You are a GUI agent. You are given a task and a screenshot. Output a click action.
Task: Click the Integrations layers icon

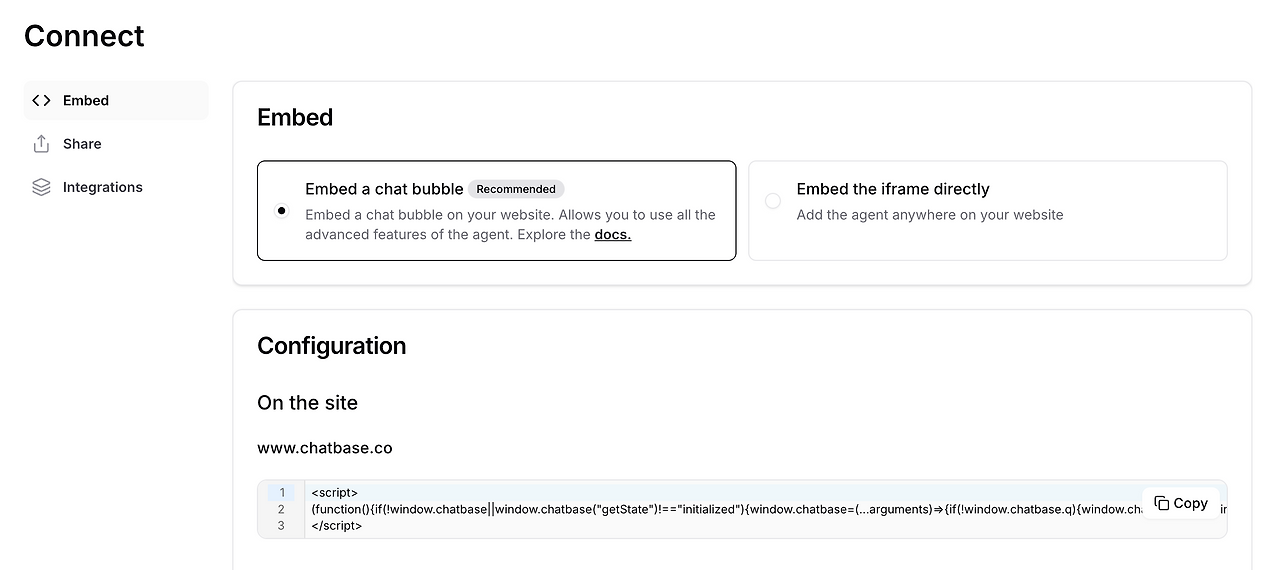[41, 187]
